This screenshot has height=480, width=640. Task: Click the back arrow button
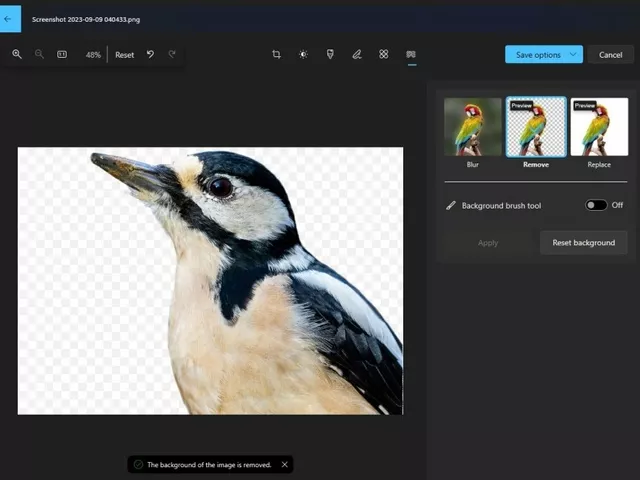click(x=9, y=18)
